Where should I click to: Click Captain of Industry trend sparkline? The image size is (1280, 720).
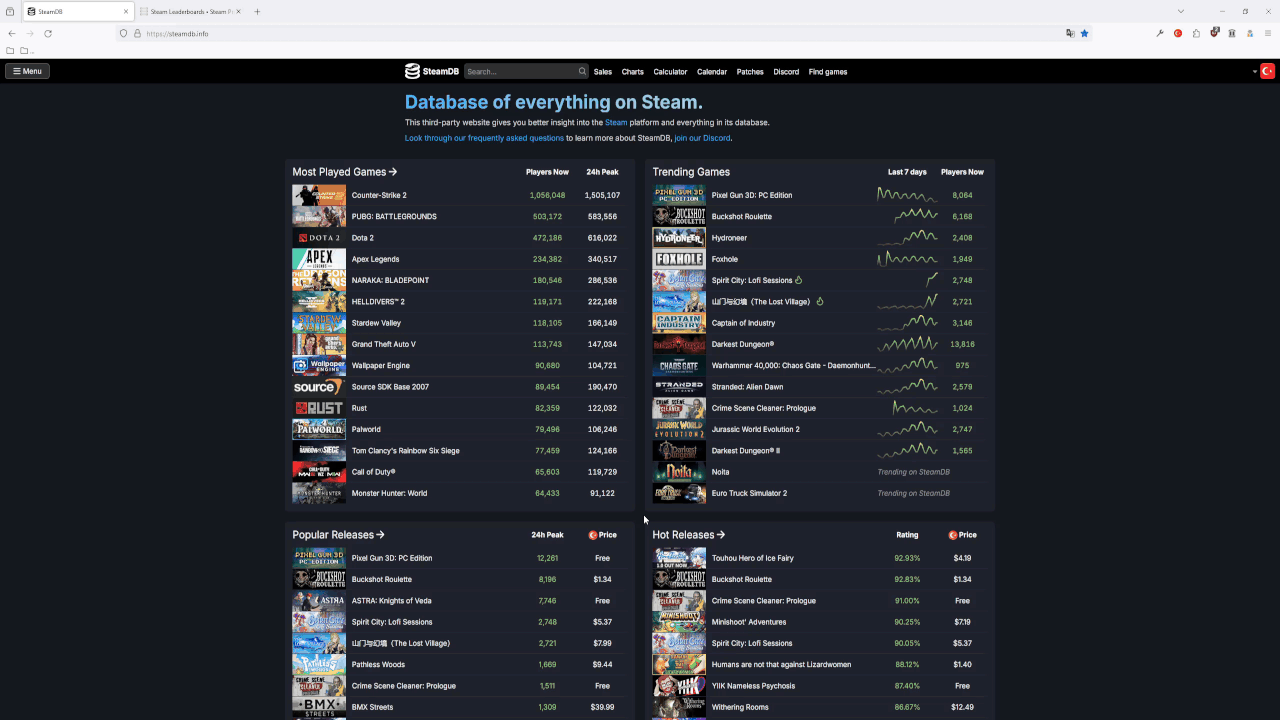[x=907, y=323]
